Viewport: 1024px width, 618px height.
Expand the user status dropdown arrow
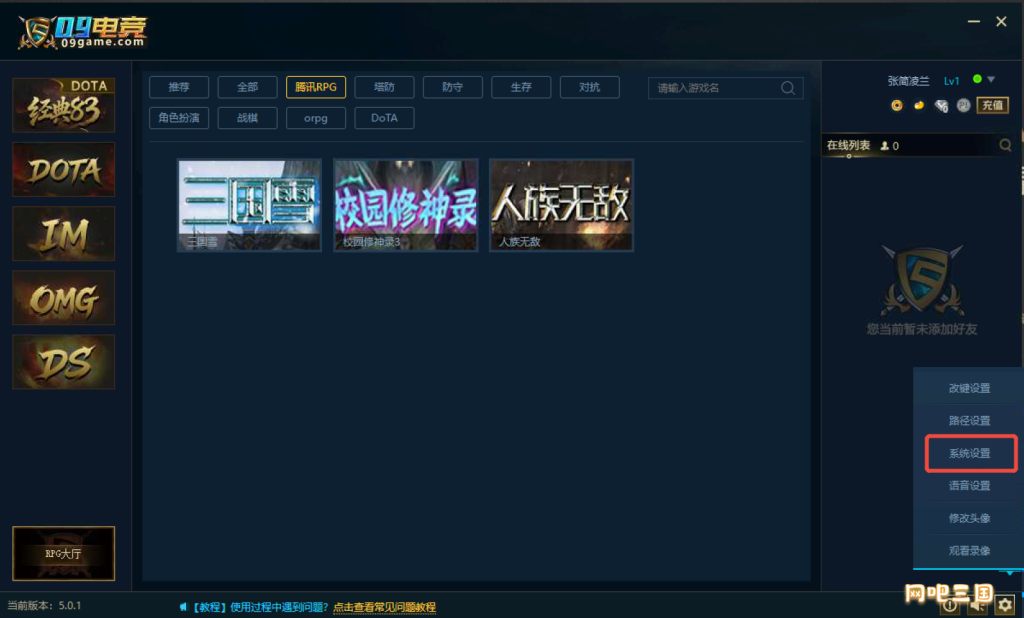(991, 79)
